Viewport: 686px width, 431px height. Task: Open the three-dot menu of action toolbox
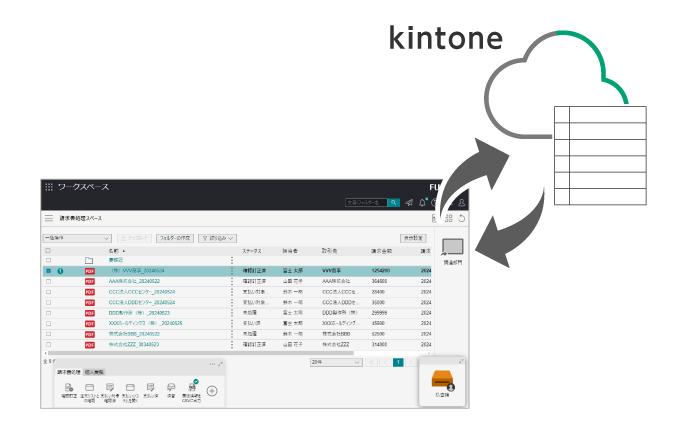(x=212, y=364)
